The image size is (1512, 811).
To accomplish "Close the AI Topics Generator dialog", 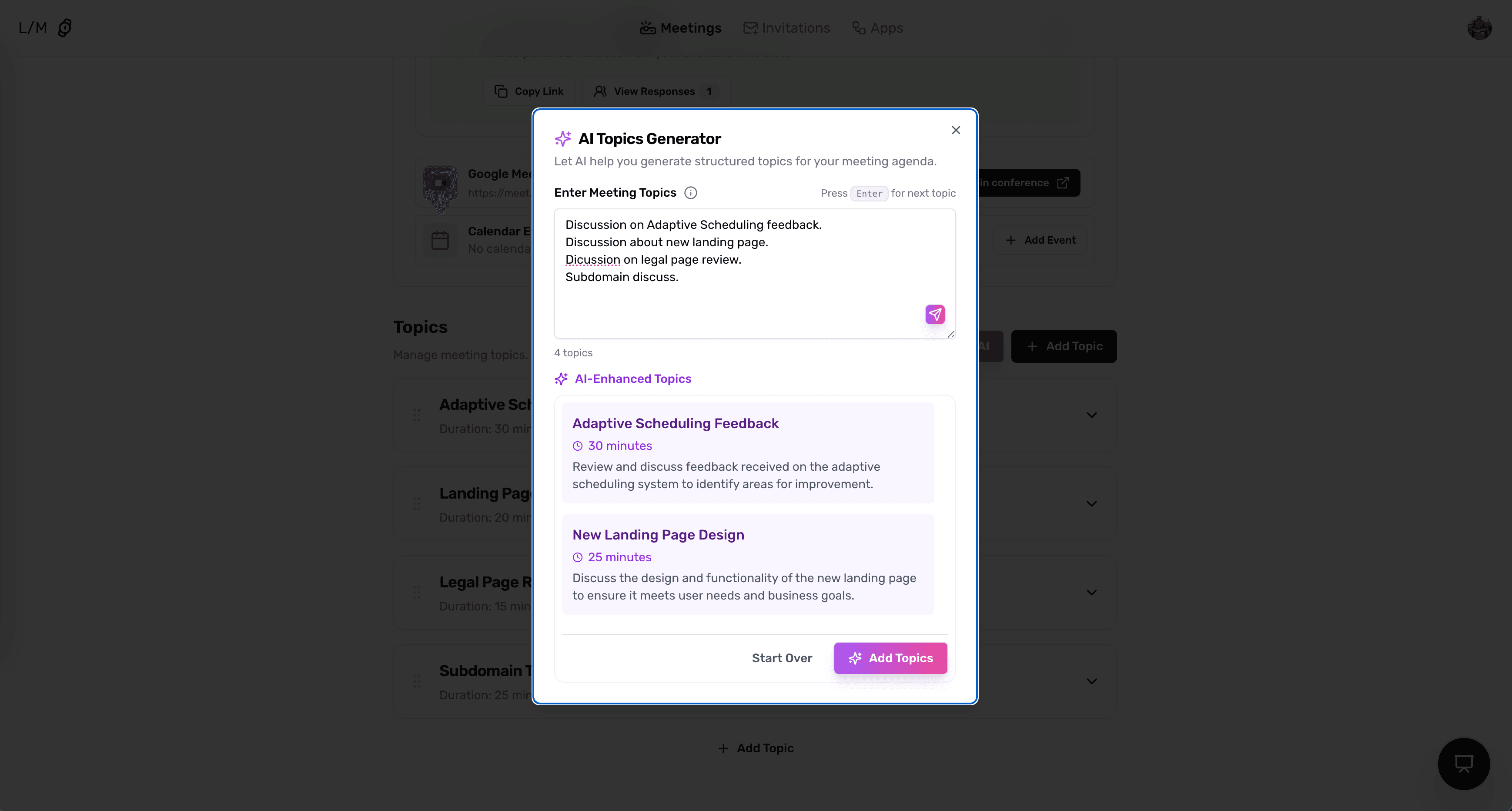I will 956,131.
